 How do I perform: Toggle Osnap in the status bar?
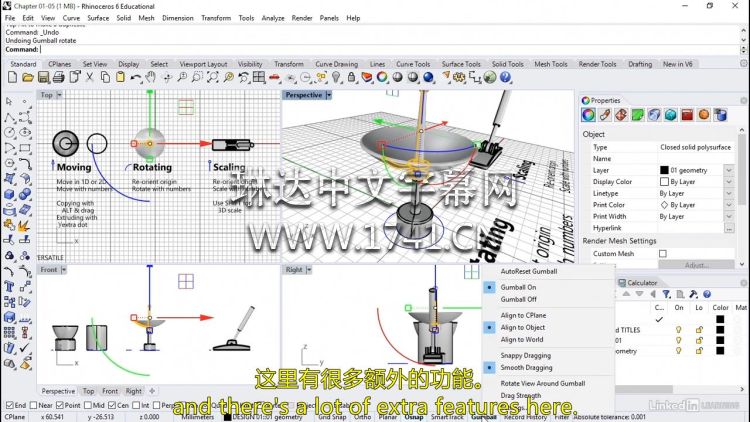click(x=414, y=417)
